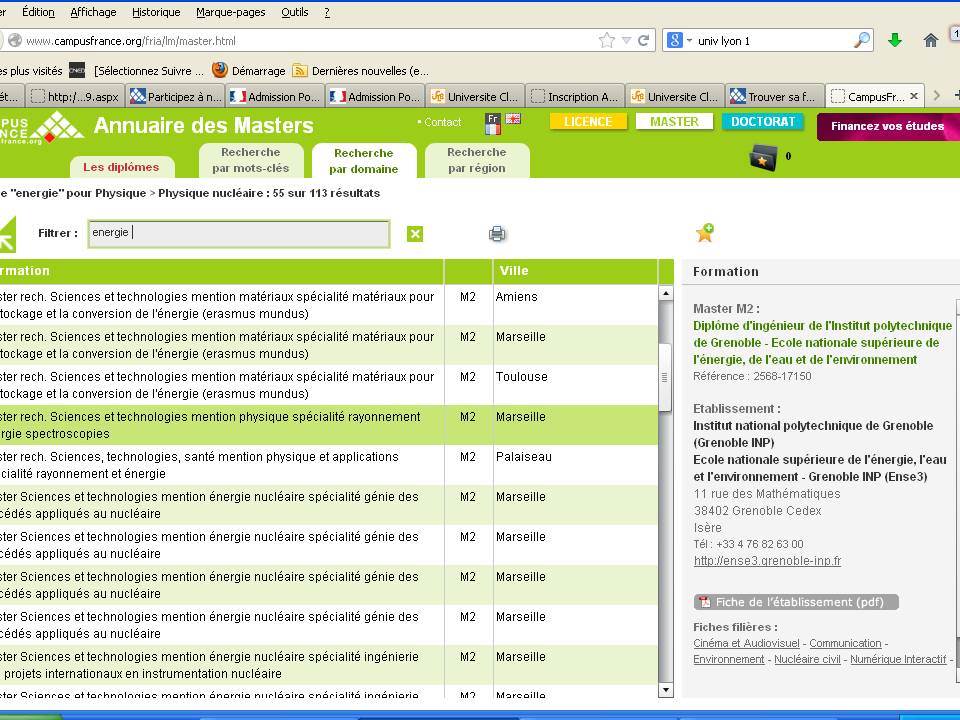Reload the page using the refresh arrow

[643, 41]
